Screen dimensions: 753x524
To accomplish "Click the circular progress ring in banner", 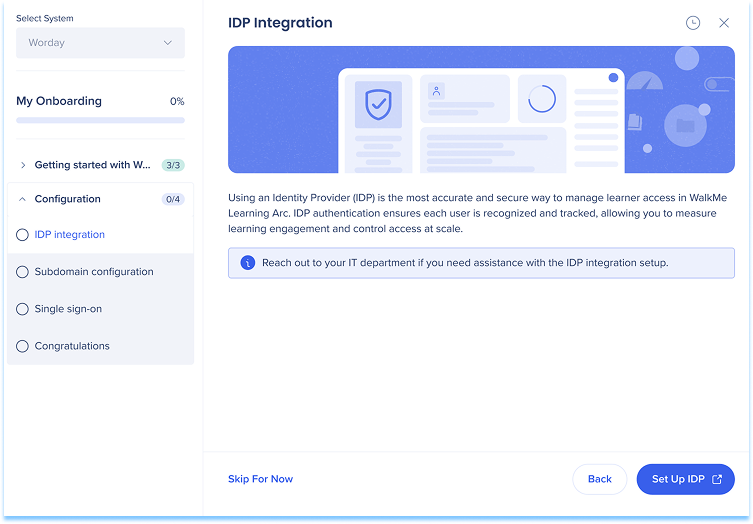I will click(541, 99).
